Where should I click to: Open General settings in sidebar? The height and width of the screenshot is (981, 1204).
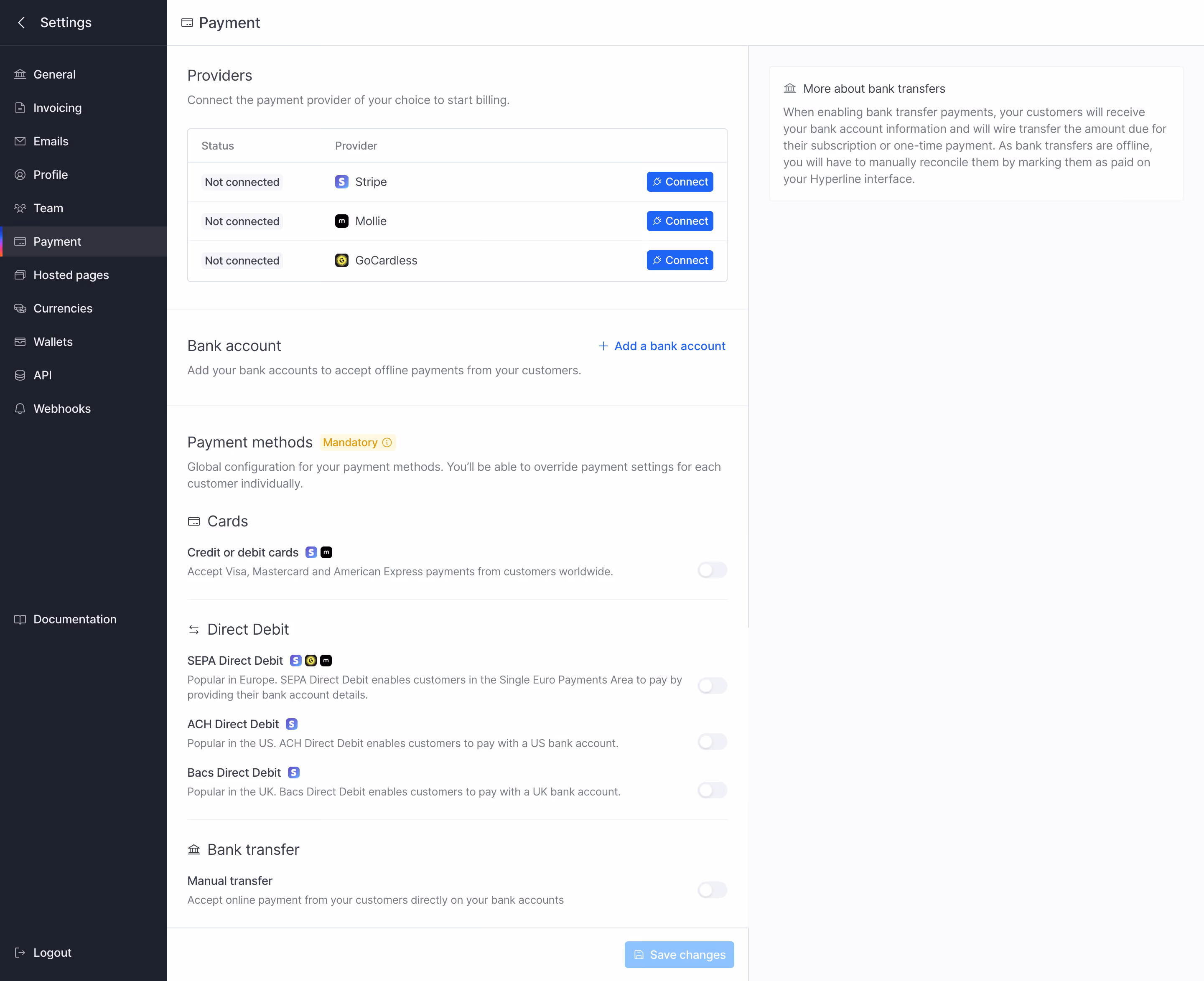pyautogui.click(x=84, y=75)
